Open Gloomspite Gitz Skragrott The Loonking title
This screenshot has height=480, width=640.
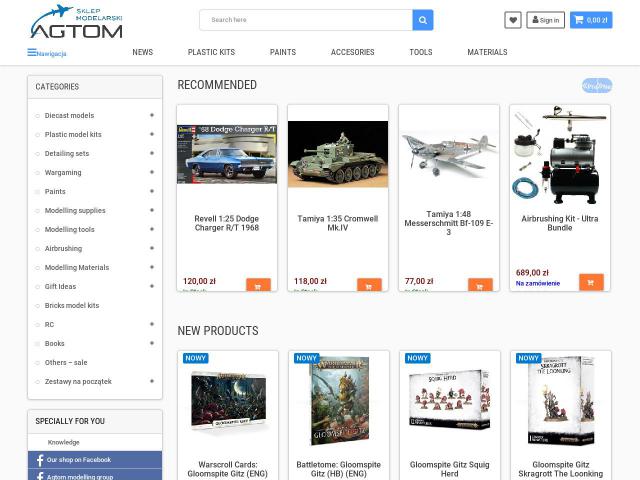561,469
